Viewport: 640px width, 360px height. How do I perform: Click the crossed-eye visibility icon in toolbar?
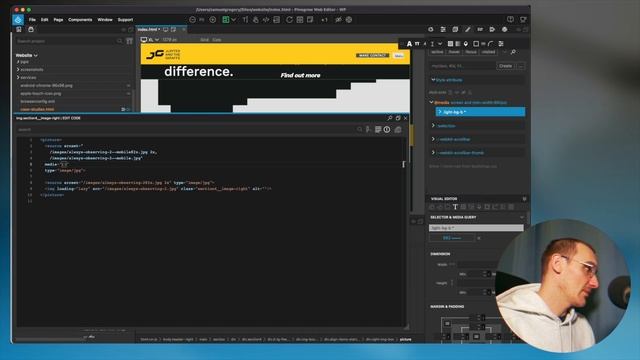[x=338, y=20]
